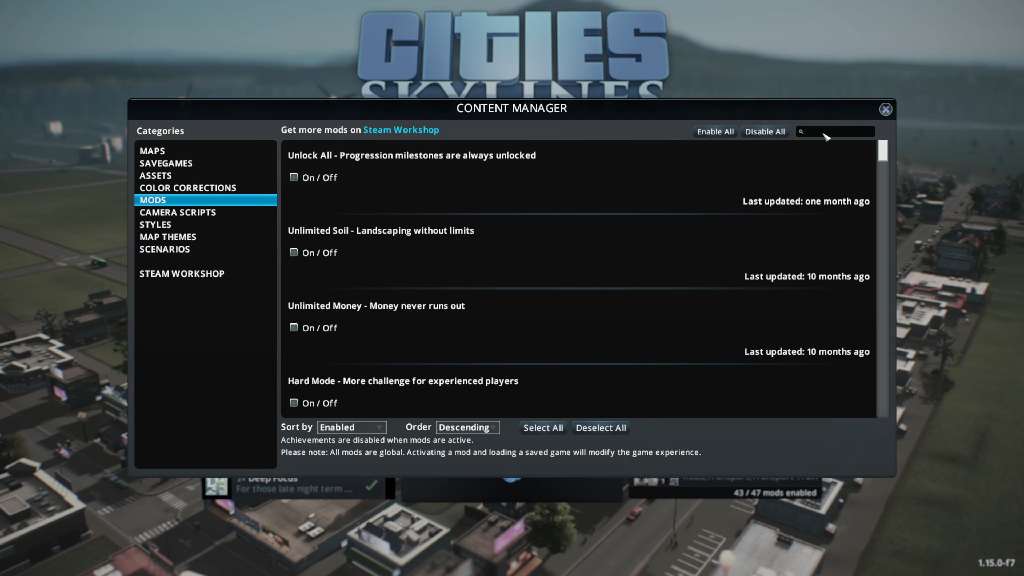Switch to the ASSETS category

(x=156, y=176)
